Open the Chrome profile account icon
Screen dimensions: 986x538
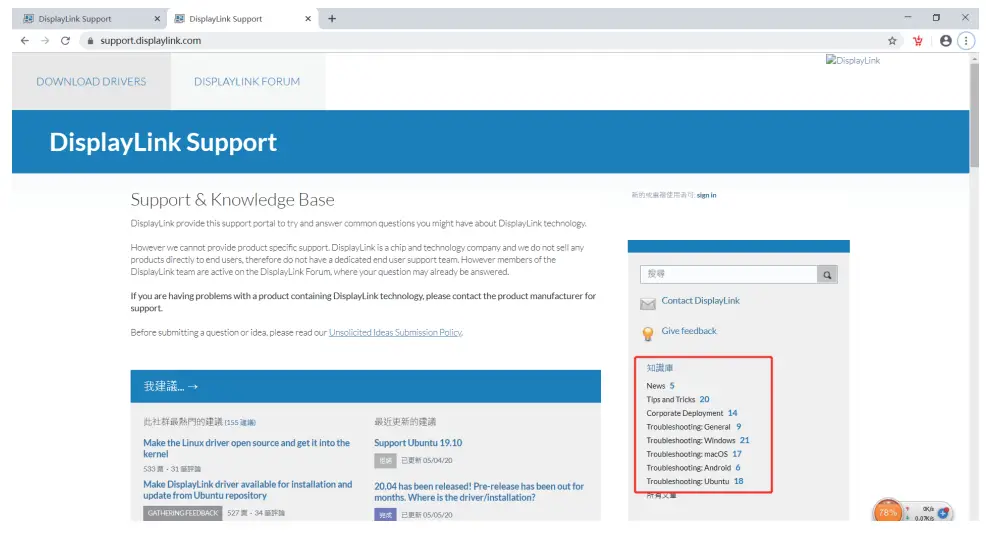pyautogui.click(x=945, y=41)
